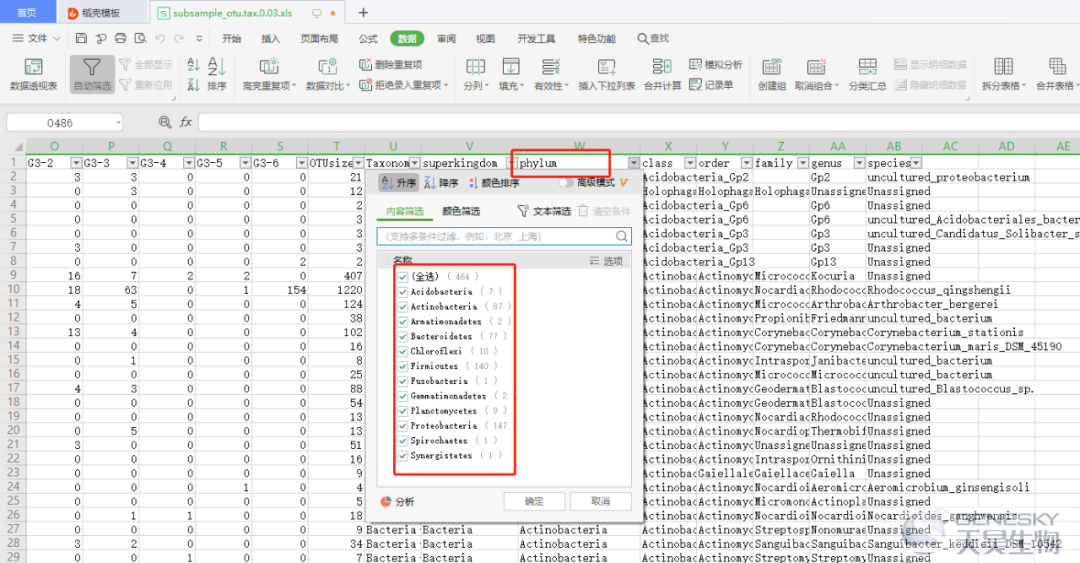Uncheck the Synergistetes checkbox
The width and height of the screenshot is (1080, 563).
point(403,455)
